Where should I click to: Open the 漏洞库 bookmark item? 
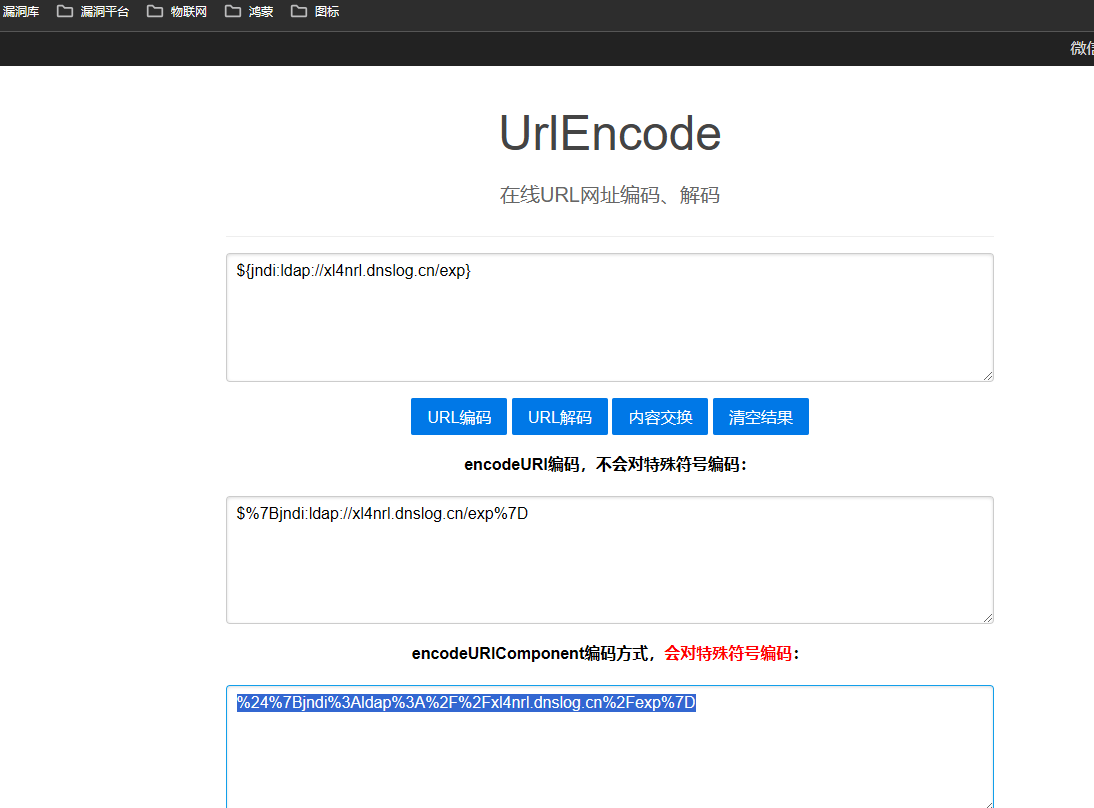pyautogui.click(x=20, y=12)
